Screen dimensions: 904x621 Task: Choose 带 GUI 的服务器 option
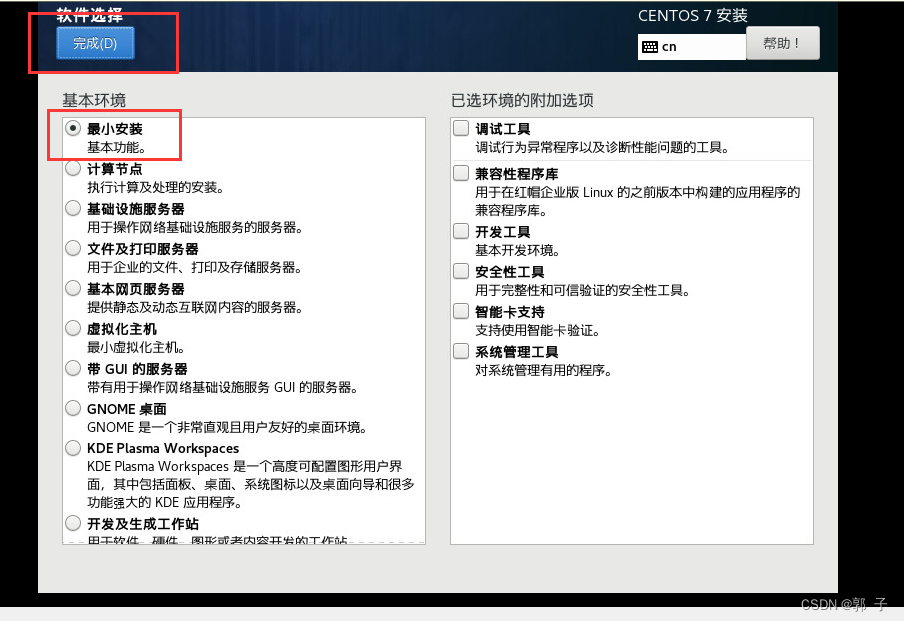coord(73,368)
